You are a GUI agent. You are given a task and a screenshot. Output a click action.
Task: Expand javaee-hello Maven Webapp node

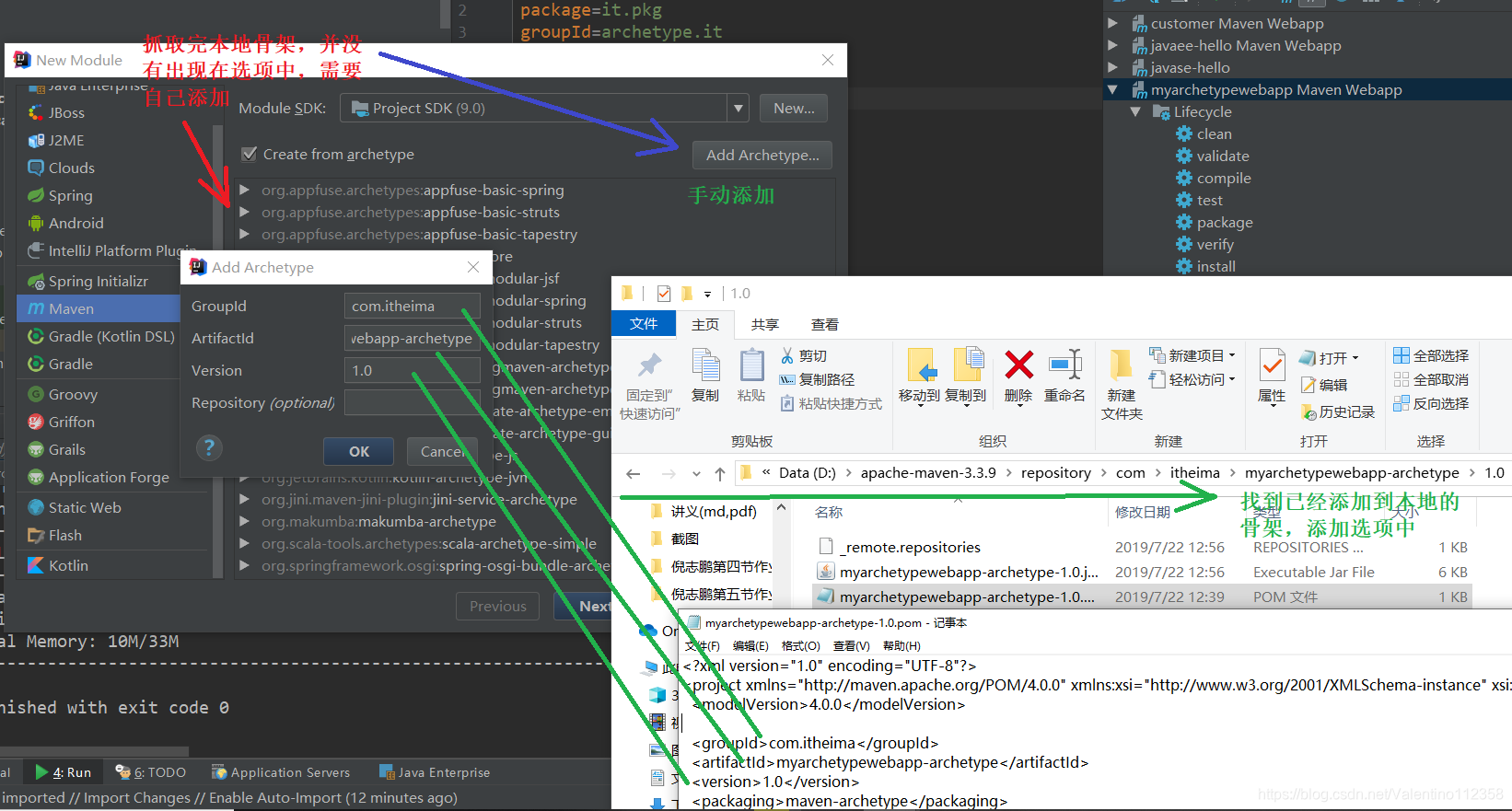coord(1112,45)
